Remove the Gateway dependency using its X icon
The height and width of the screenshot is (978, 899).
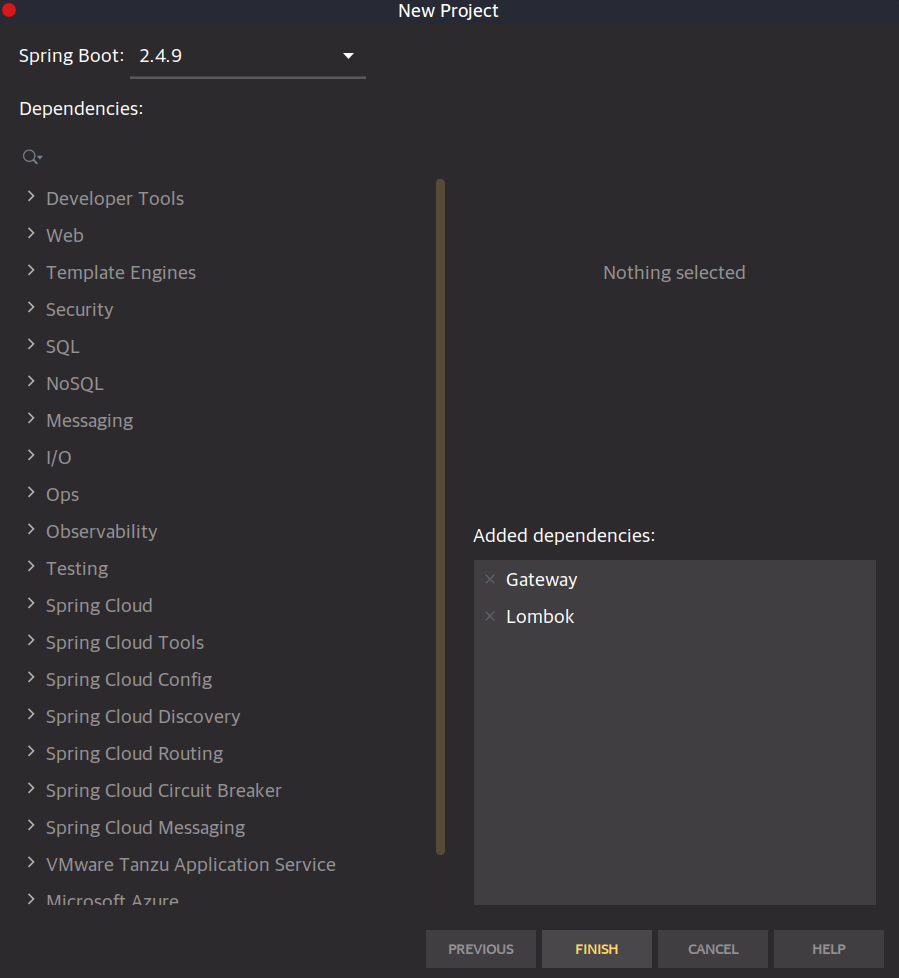(x=489, y=579)
